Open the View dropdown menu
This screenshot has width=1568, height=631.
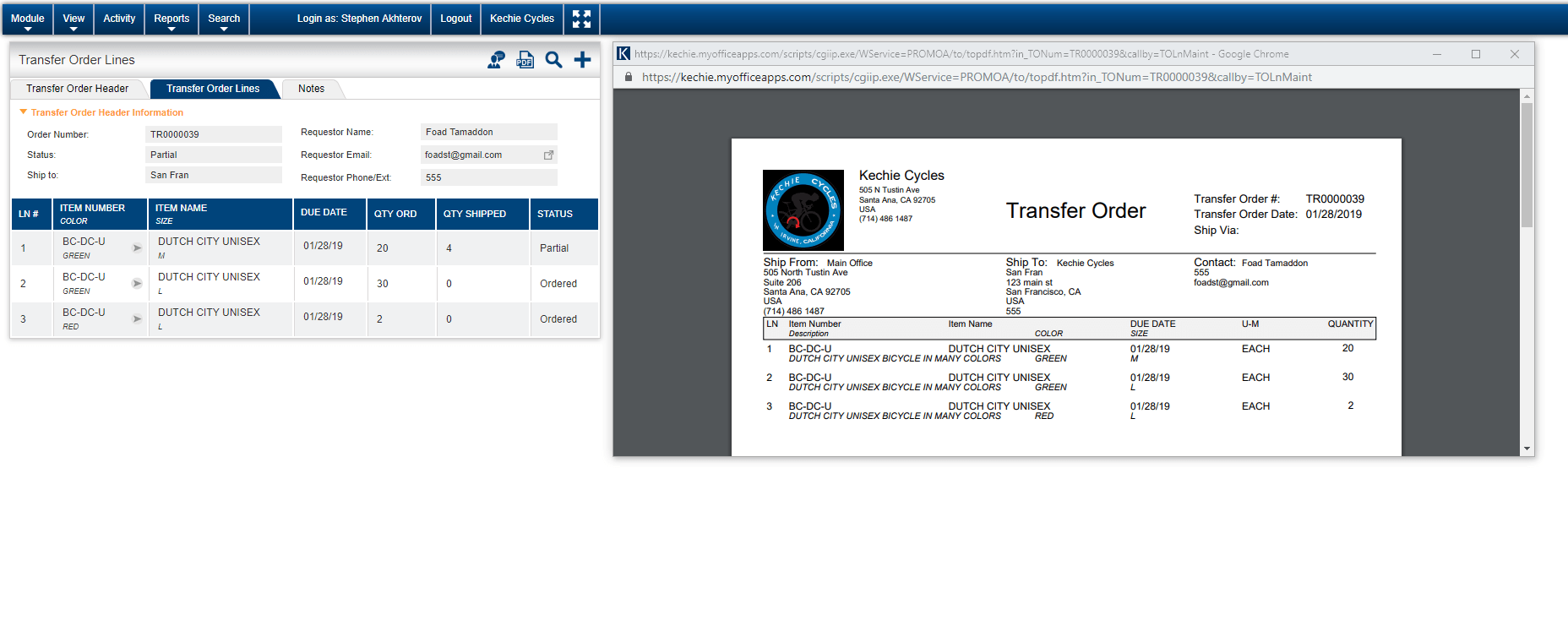tap(73, 19)
